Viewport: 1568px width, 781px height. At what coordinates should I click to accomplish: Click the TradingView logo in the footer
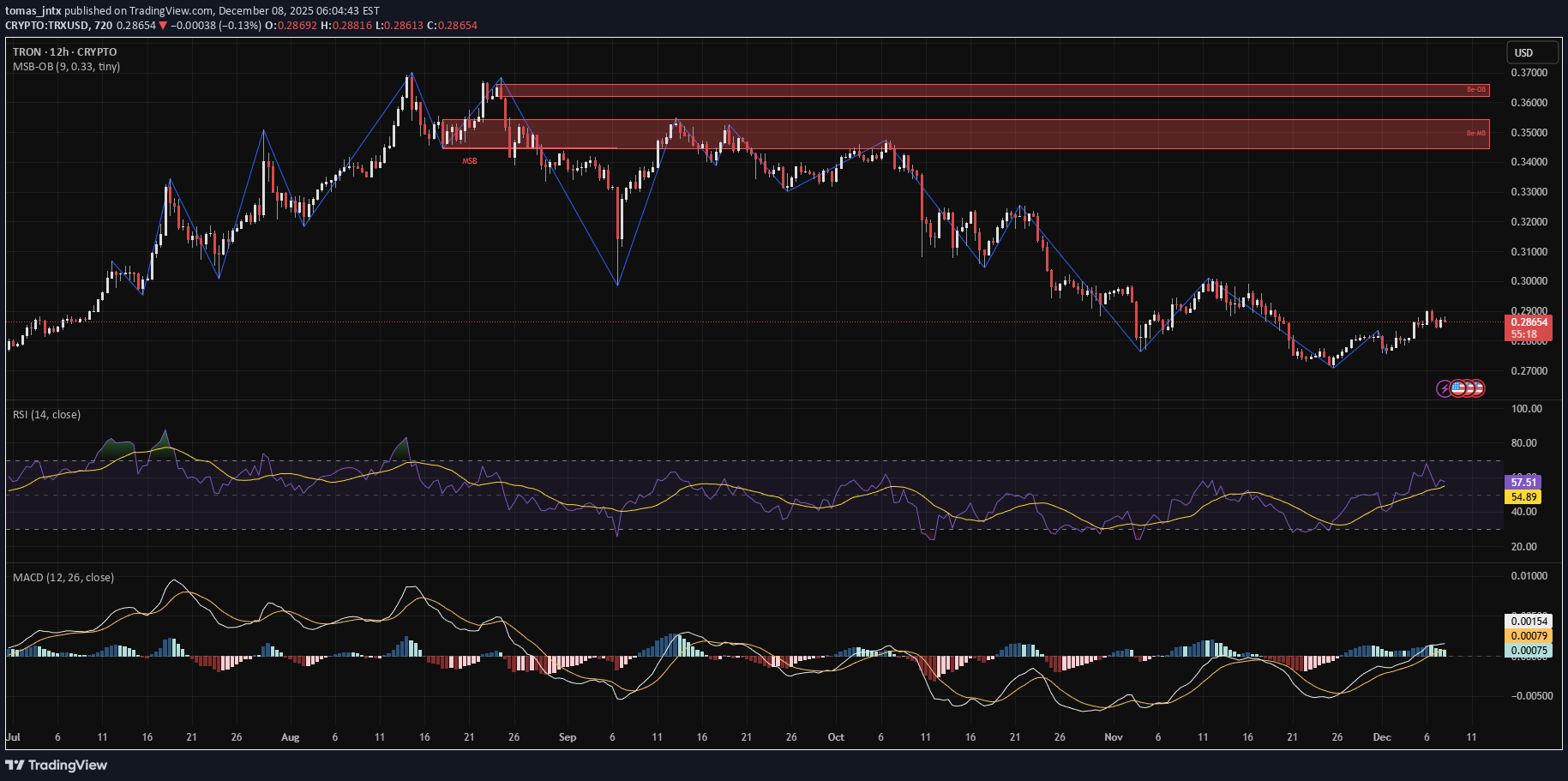pyautogui.click(x=57, y=765)
